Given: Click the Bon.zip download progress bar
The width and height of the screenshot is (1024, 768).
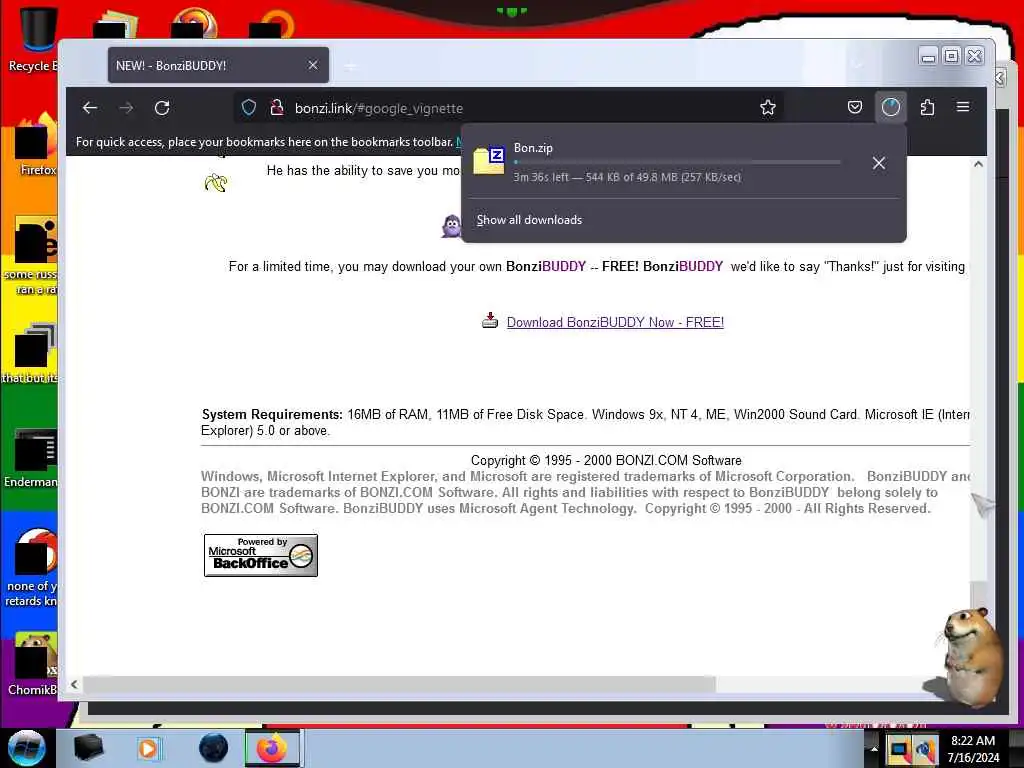Looking at the screenshot, I should click(677, 162).
